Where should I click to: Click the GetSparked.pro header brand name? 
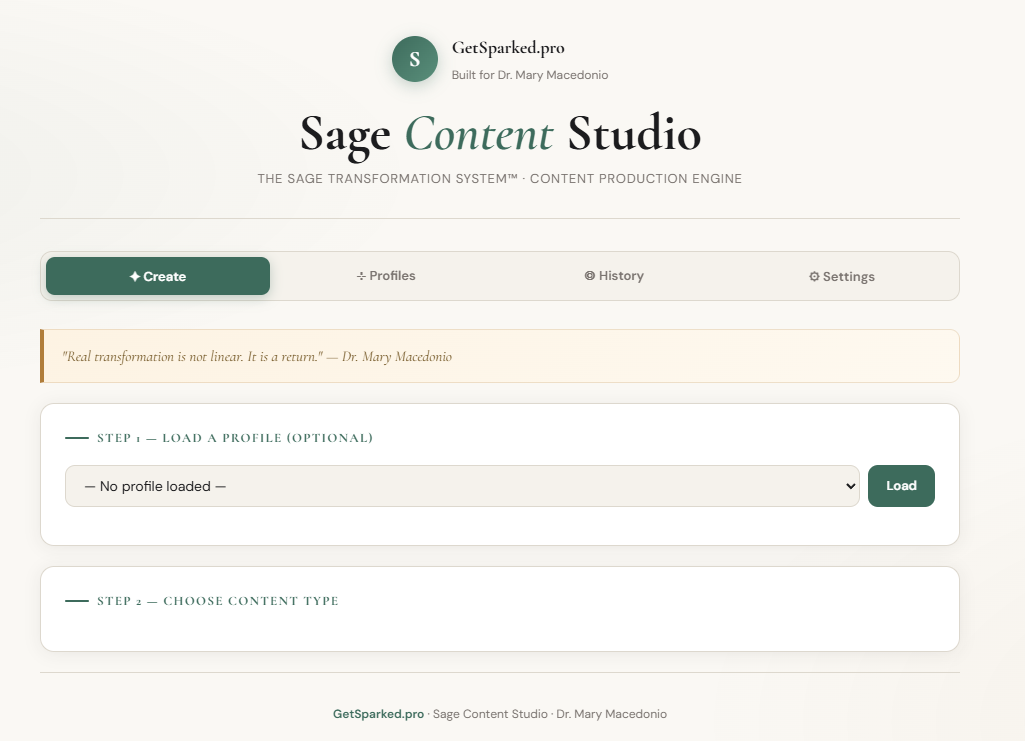(x=508, y=48)
